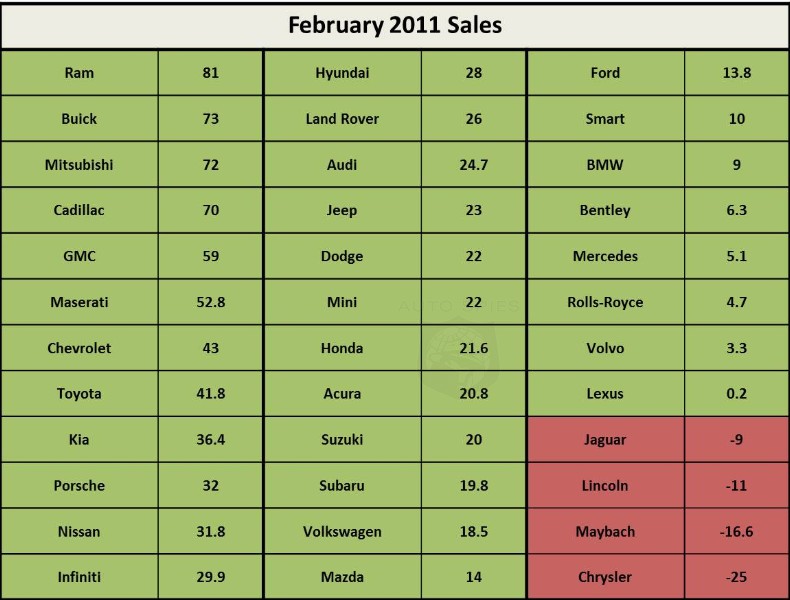Click the red Jaguar cell
The image size is (790, 600).
[x=605, y=440]
